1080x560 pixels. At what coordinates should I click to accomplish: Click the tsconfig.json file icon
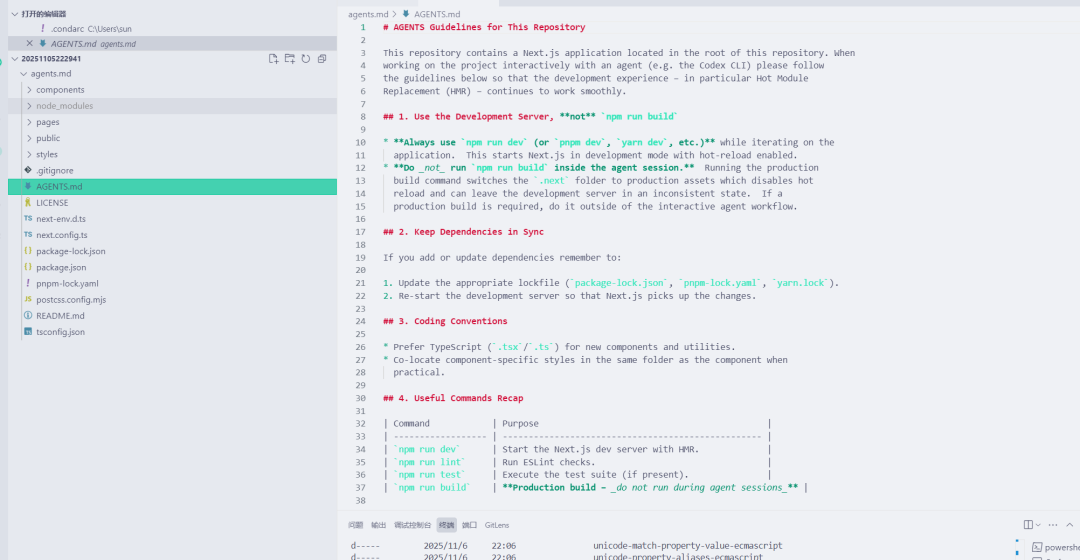coord(28,331)
